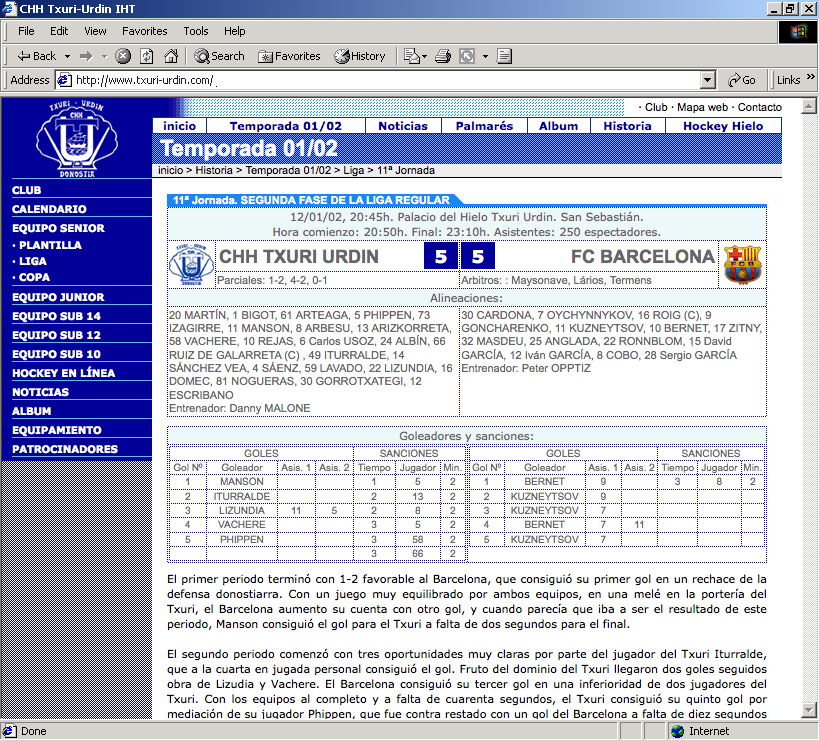
Task: Open the Edit button dropdown arrow
Action: [x=485, y=56]
